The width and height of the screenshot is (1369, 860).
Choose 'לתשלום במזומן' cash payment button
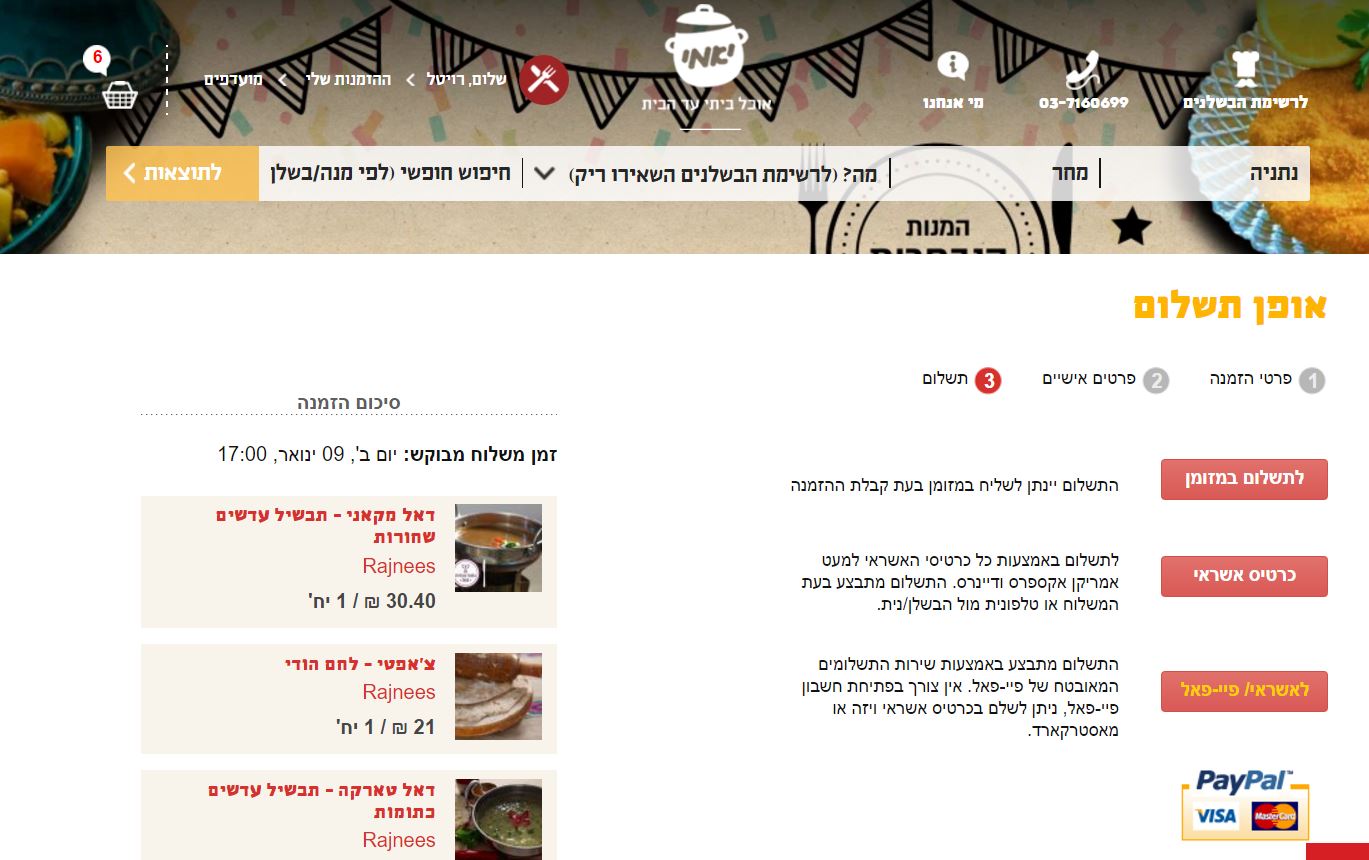coord(1244,479)
